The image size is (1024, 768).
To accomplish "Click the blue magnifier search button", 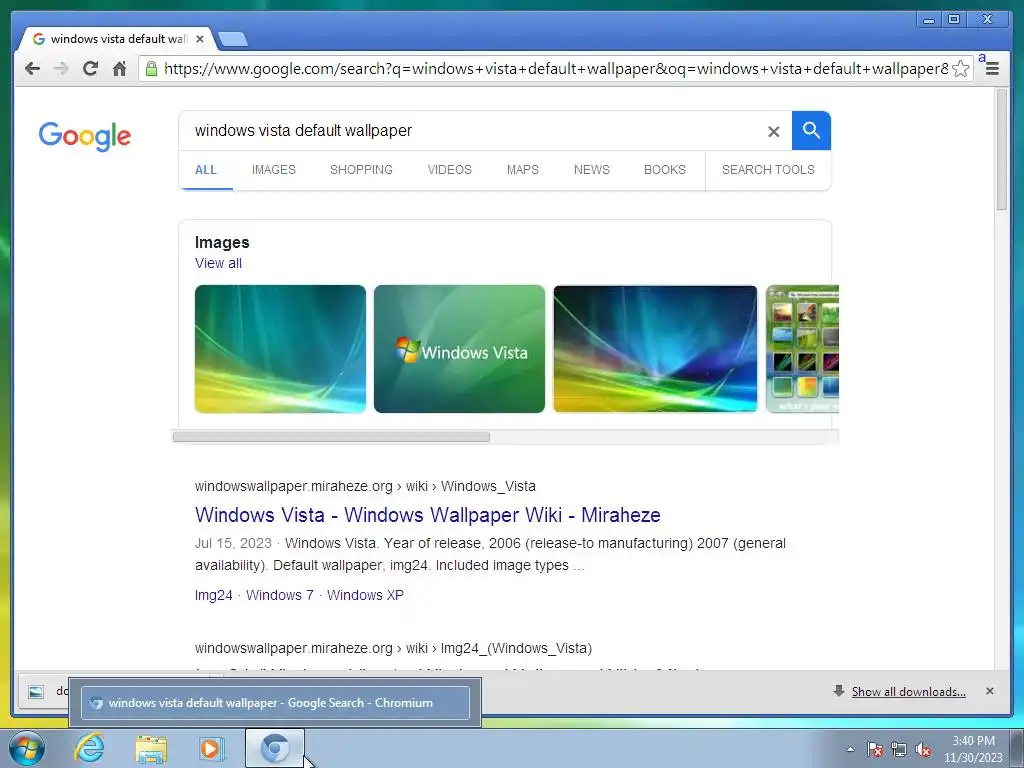I will (x=811, y=131).
